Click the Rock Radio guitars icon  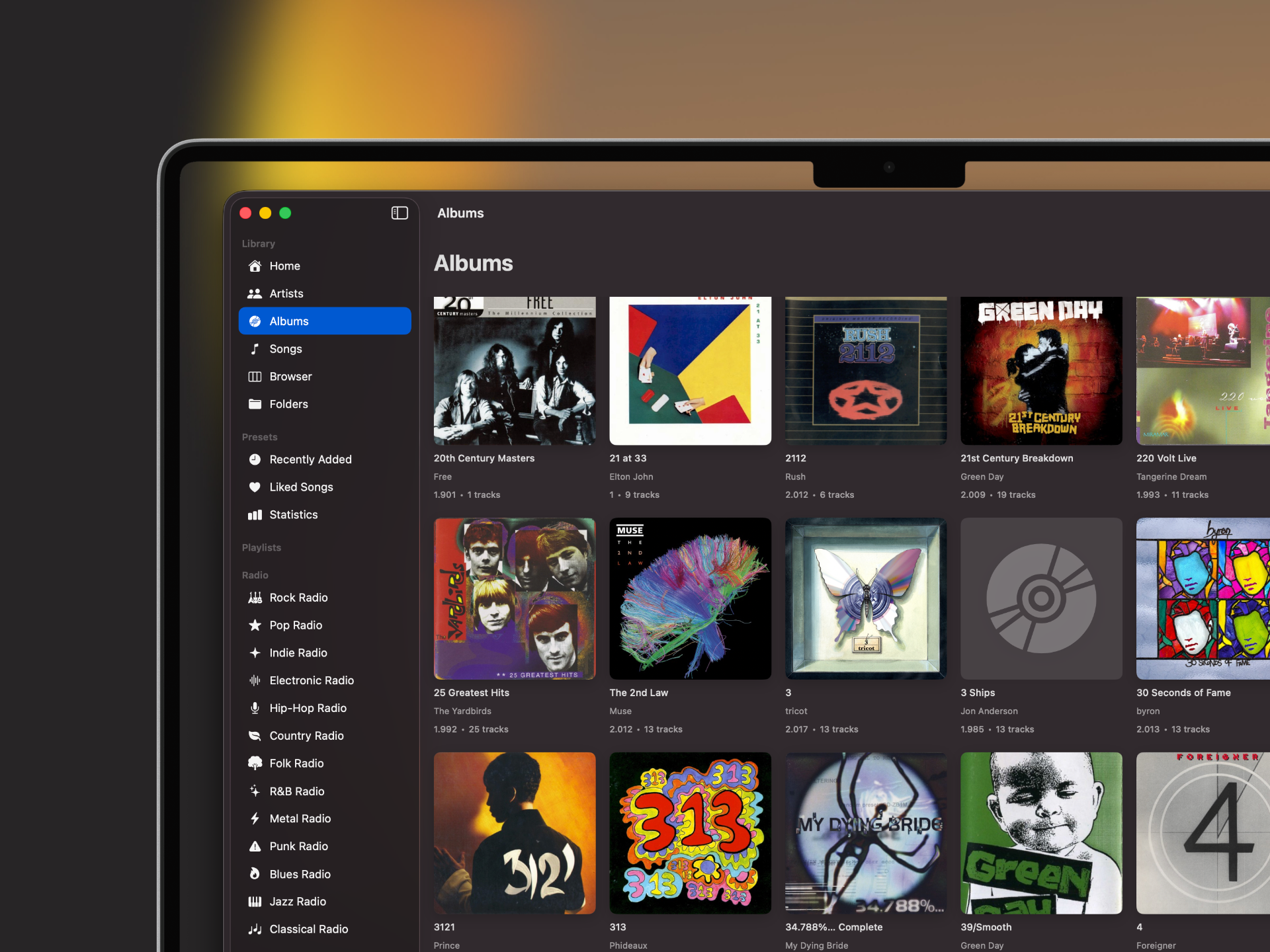[x=255, y=598]
